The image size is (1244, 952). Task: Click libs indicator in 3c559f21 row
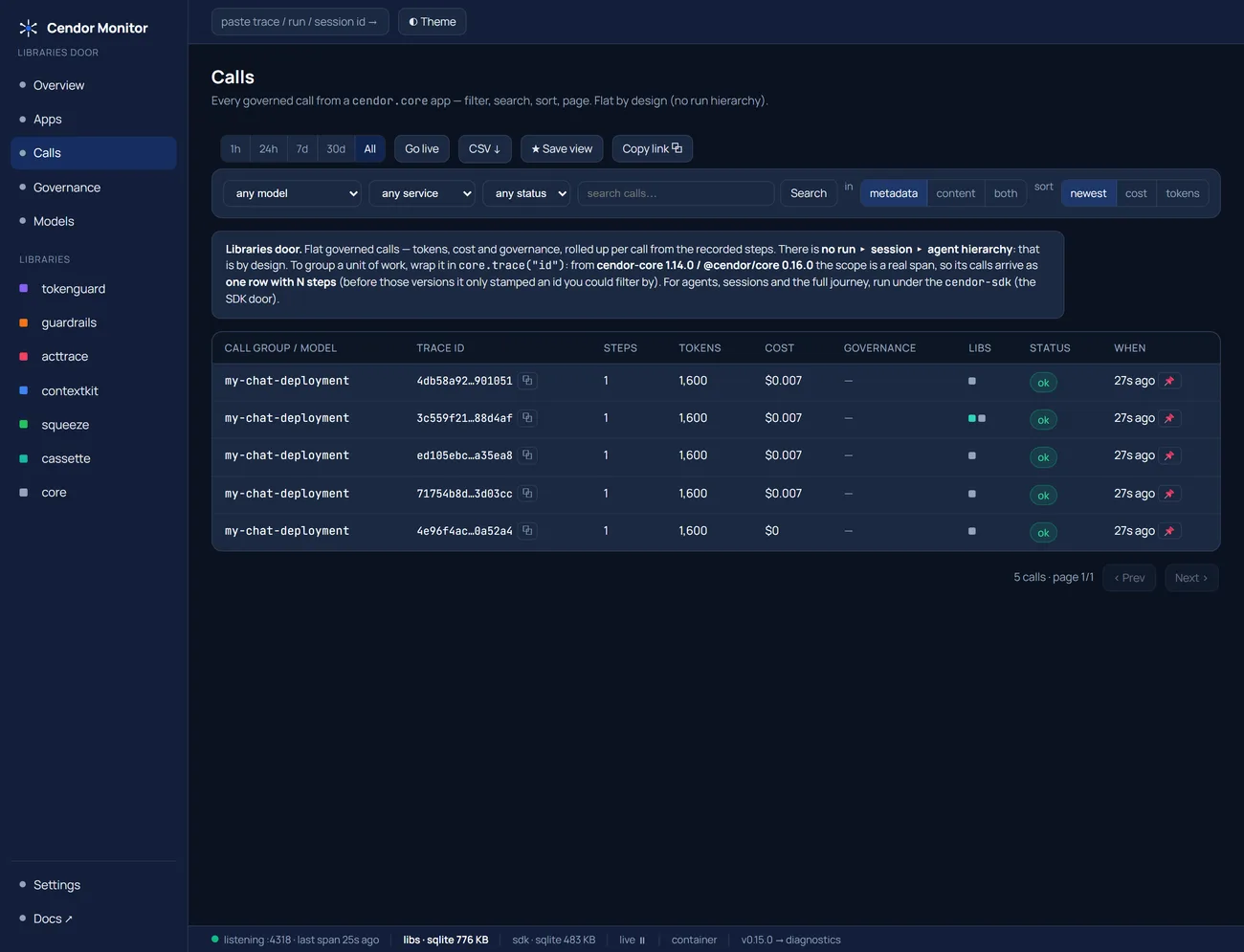977,418
